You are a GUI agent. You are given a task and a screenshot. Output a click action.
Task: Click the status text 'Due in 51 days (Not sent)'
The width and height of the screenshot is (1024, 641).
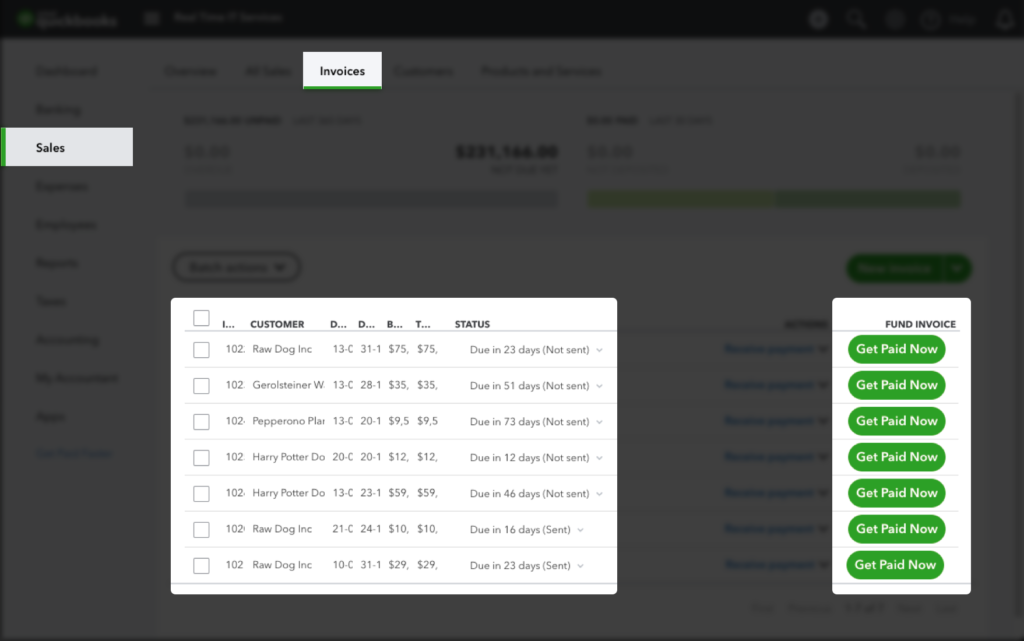click(x=529, y=386)
